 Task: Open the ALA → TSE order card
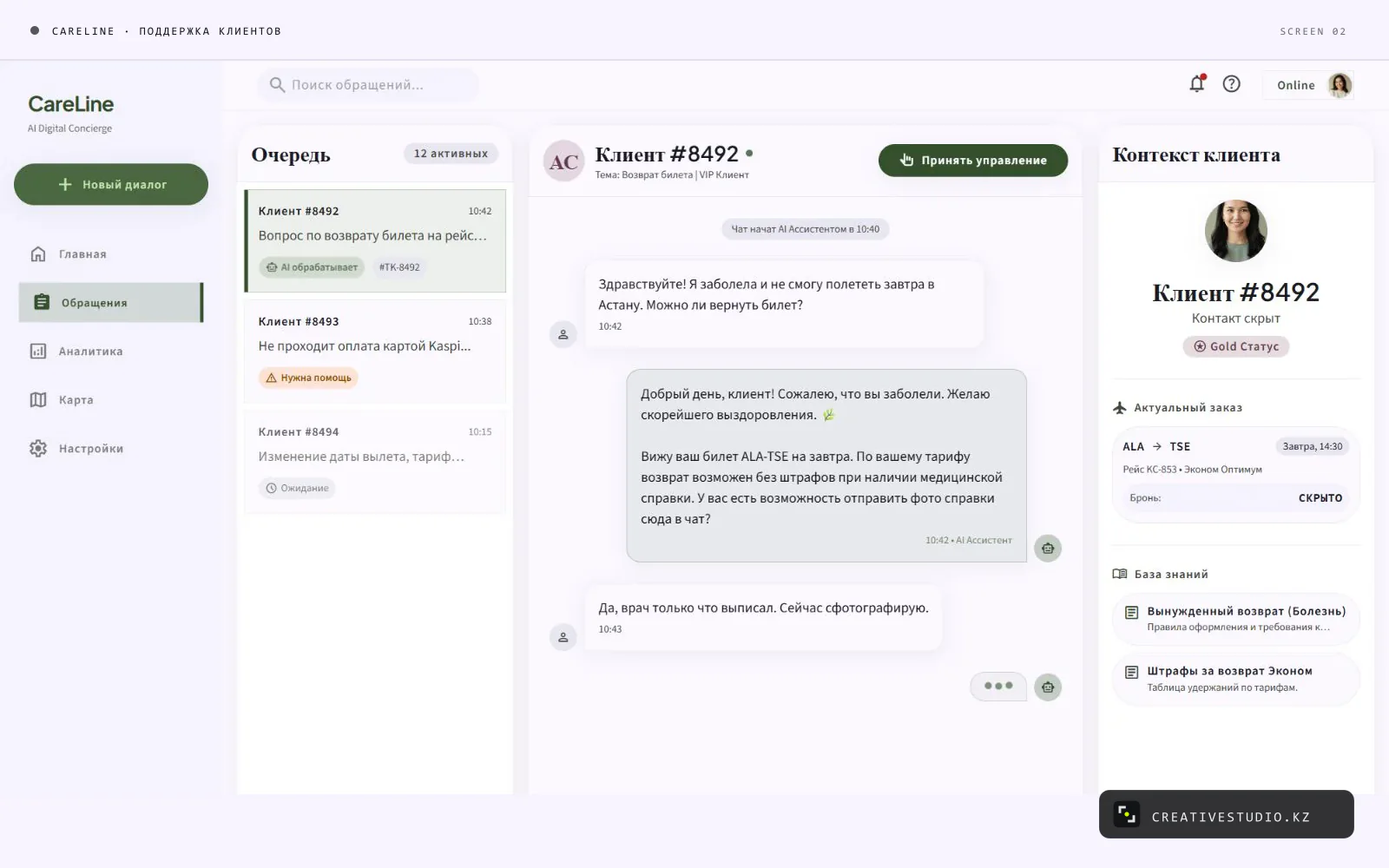[1235, 476]
